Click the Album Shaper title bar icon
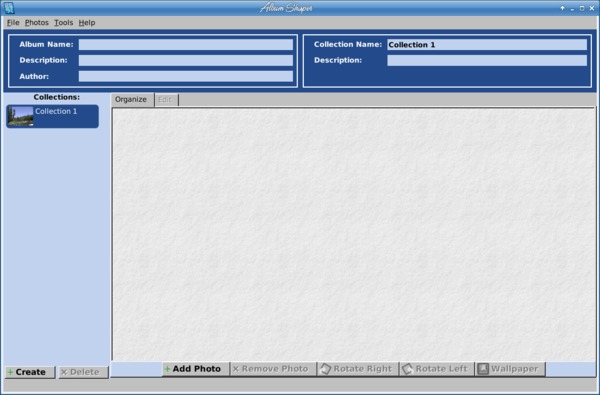The height and width of the screenshot is (395, 600). click(x=9, y=8)
